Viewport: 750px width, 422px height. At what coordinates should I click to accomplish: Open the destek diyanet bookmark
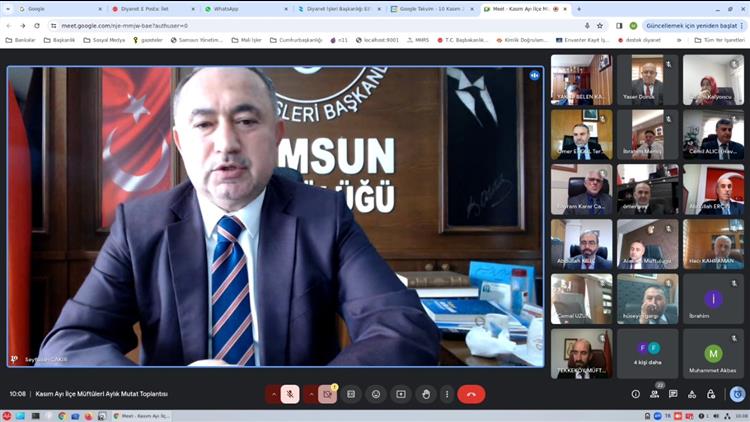coord(640,40)
